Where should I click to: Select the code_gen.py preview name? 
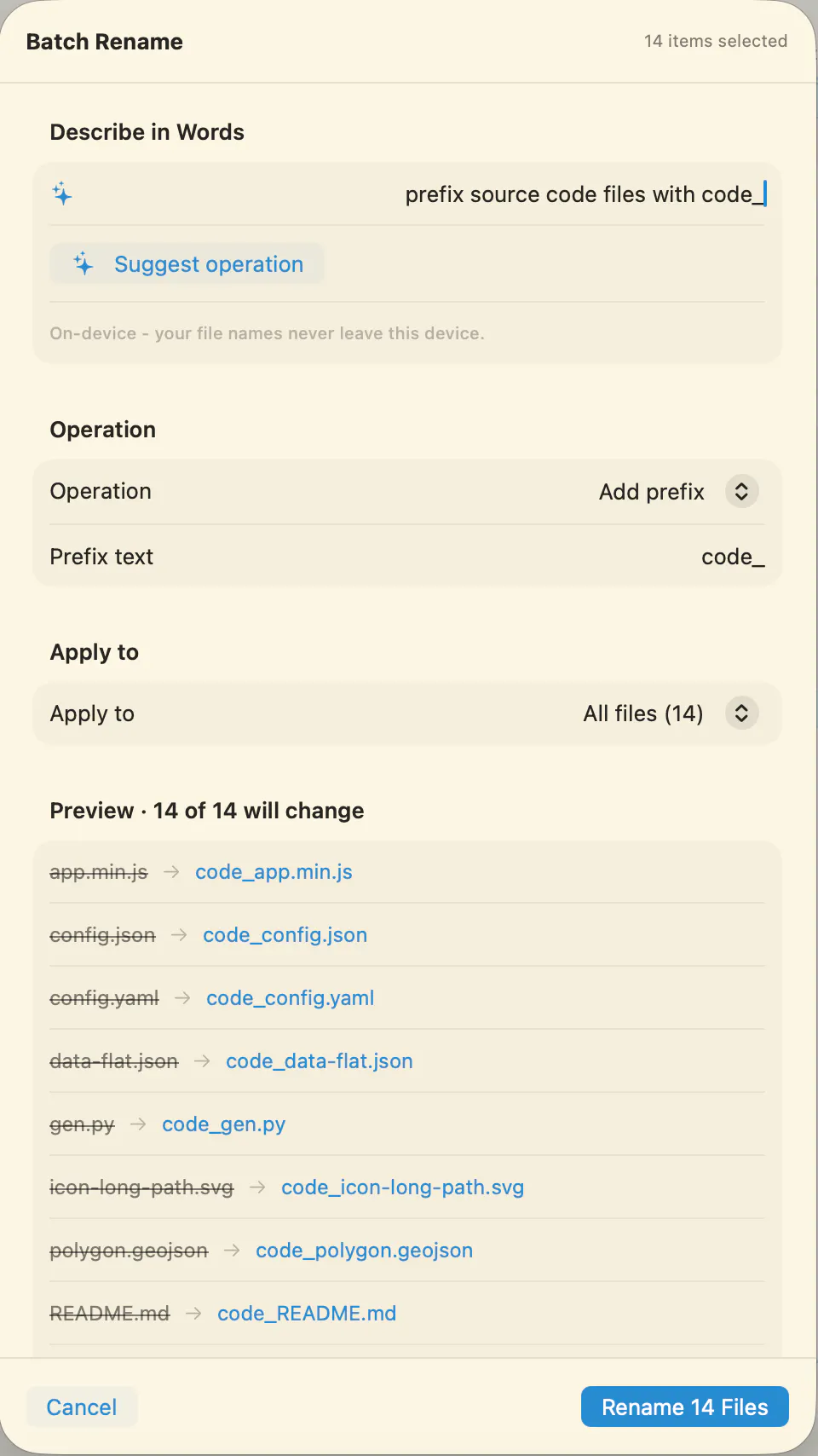pyautogui.click(x=223, y=1124)
